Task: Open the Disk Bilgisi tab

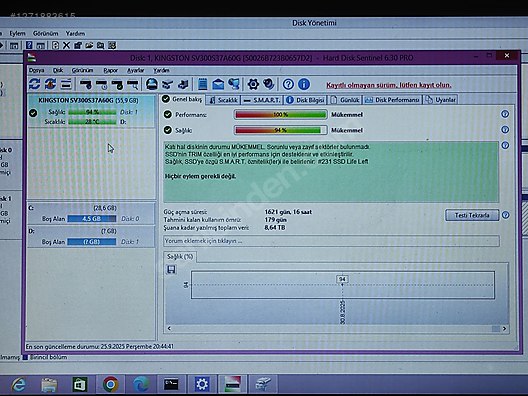Action: (305, 100)
